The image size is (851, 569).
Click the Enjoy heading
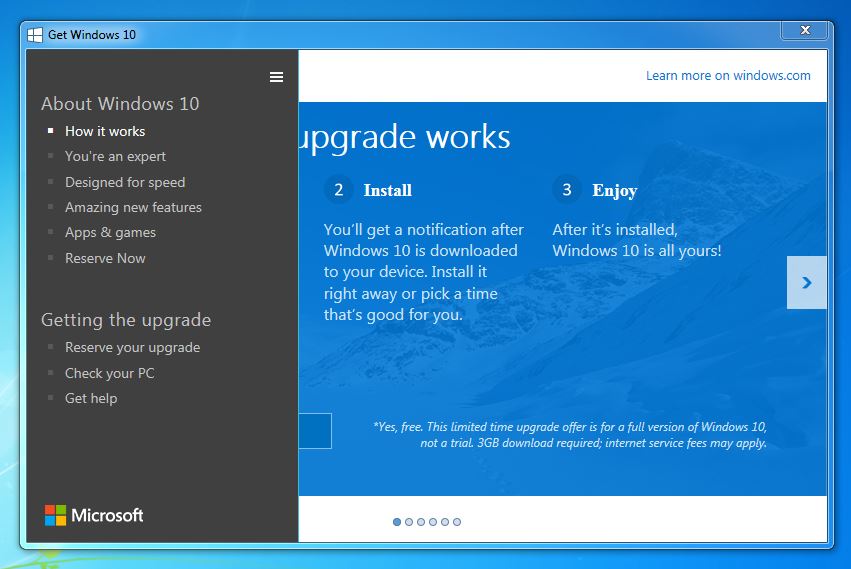614,191
